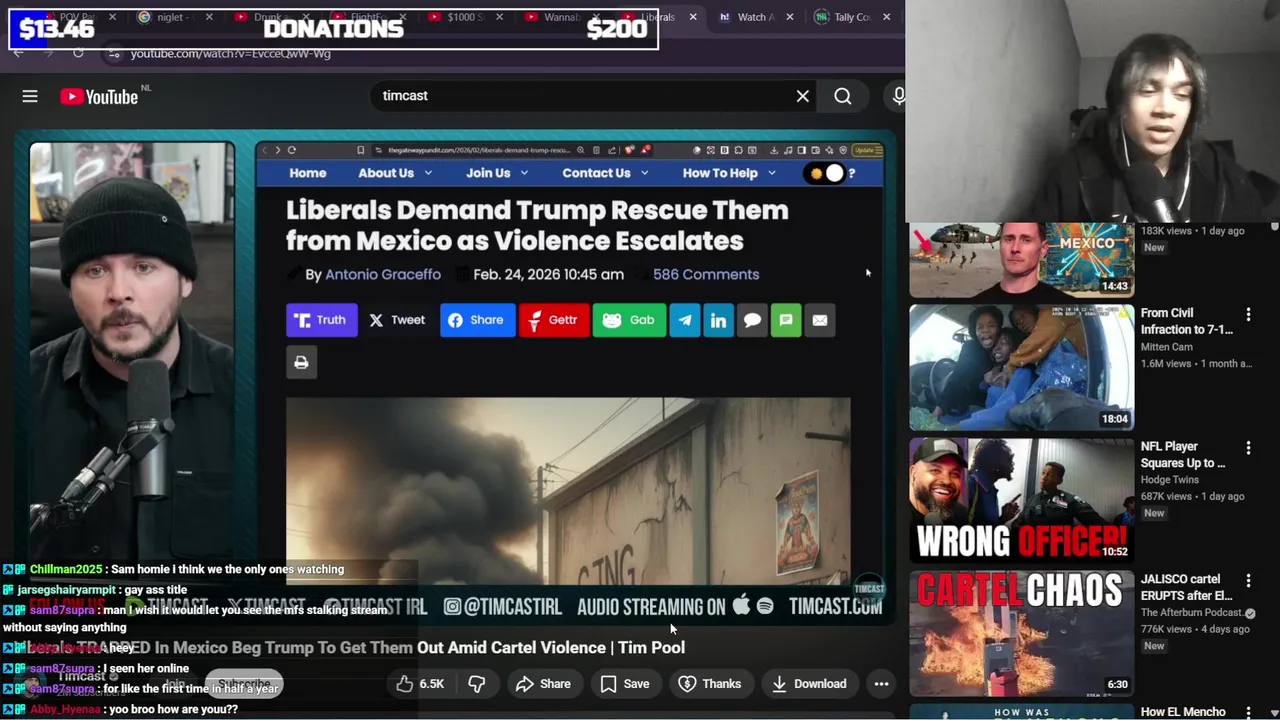Image resolution: width=1280 pixels, height=720 pixels.
Task: Switch to the Tally Cou... browser tab
Action: [x=850, y=17]
